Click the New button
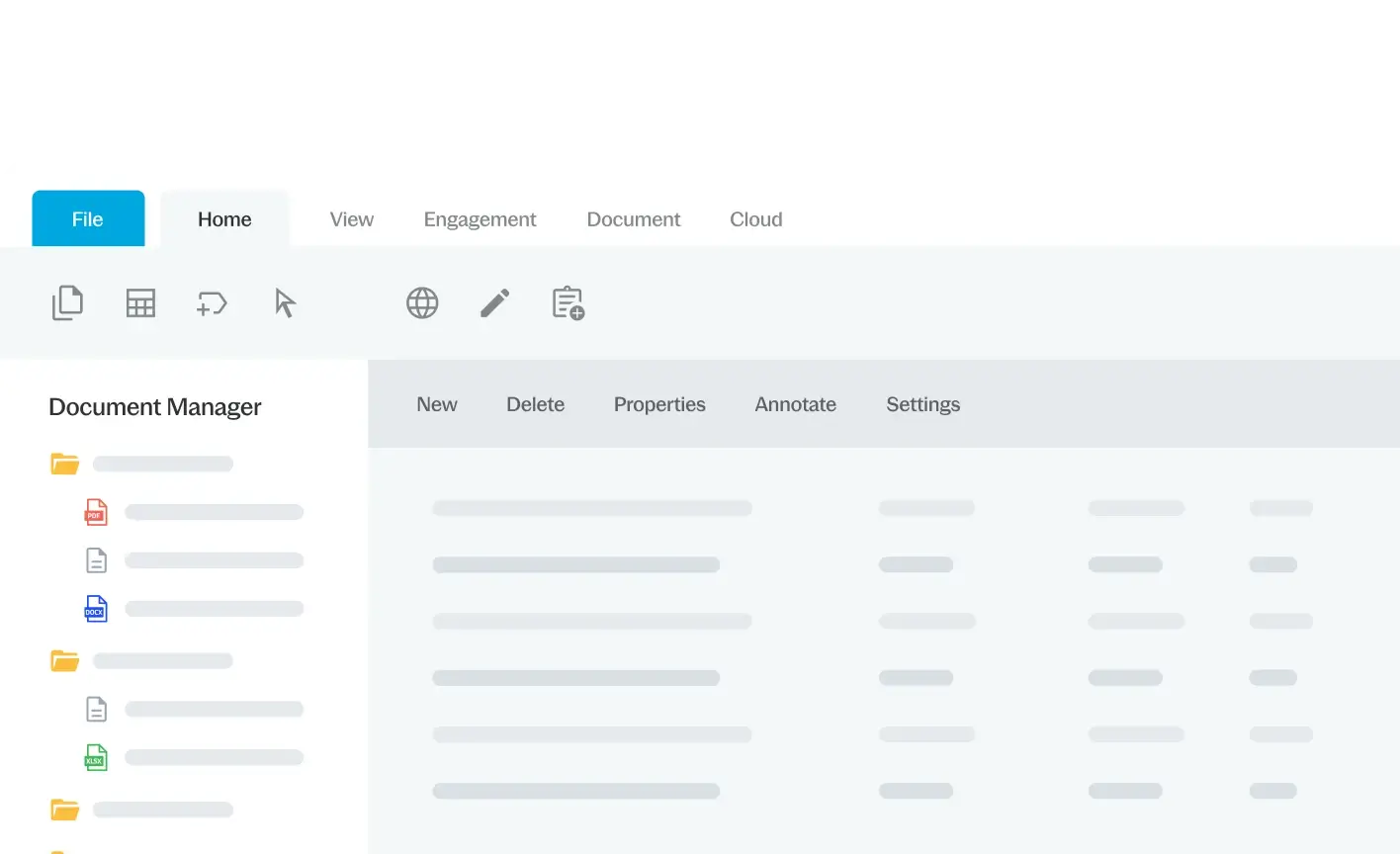Viewport: 1400px width, 854px height. [x=436, y=404]
